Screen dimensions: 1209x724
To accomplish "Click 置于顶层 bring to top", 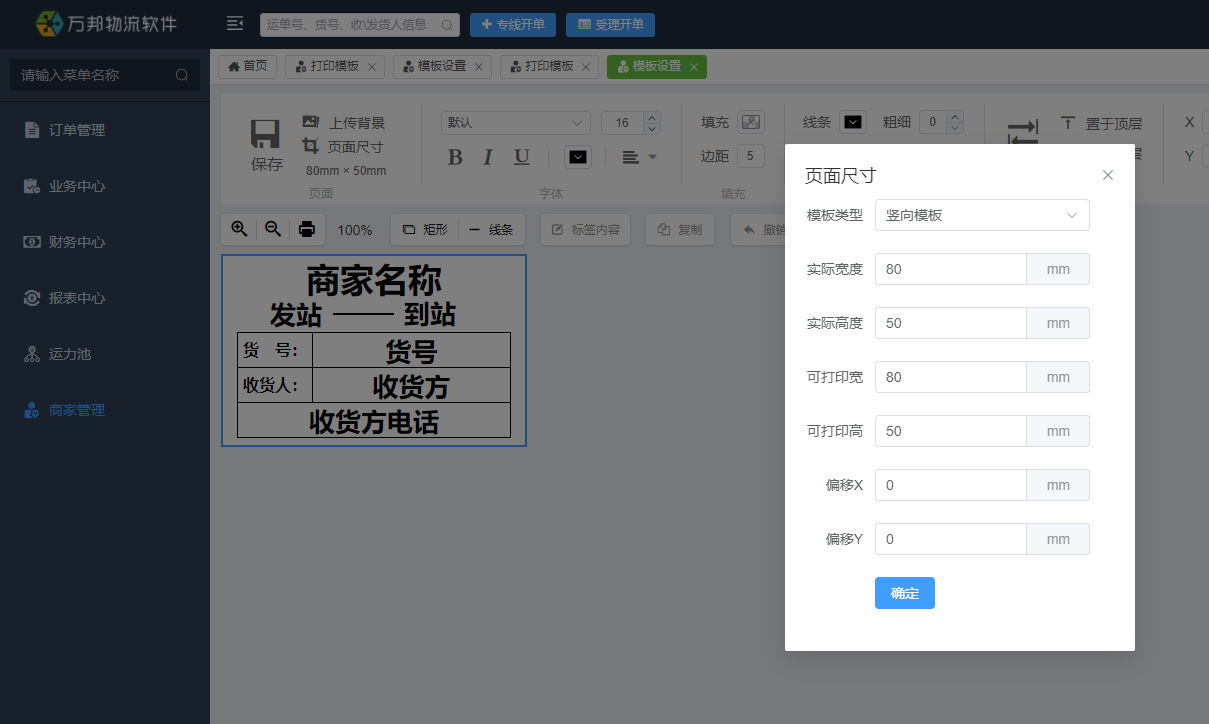I will pyautogui.click(x=1101, y=123).
